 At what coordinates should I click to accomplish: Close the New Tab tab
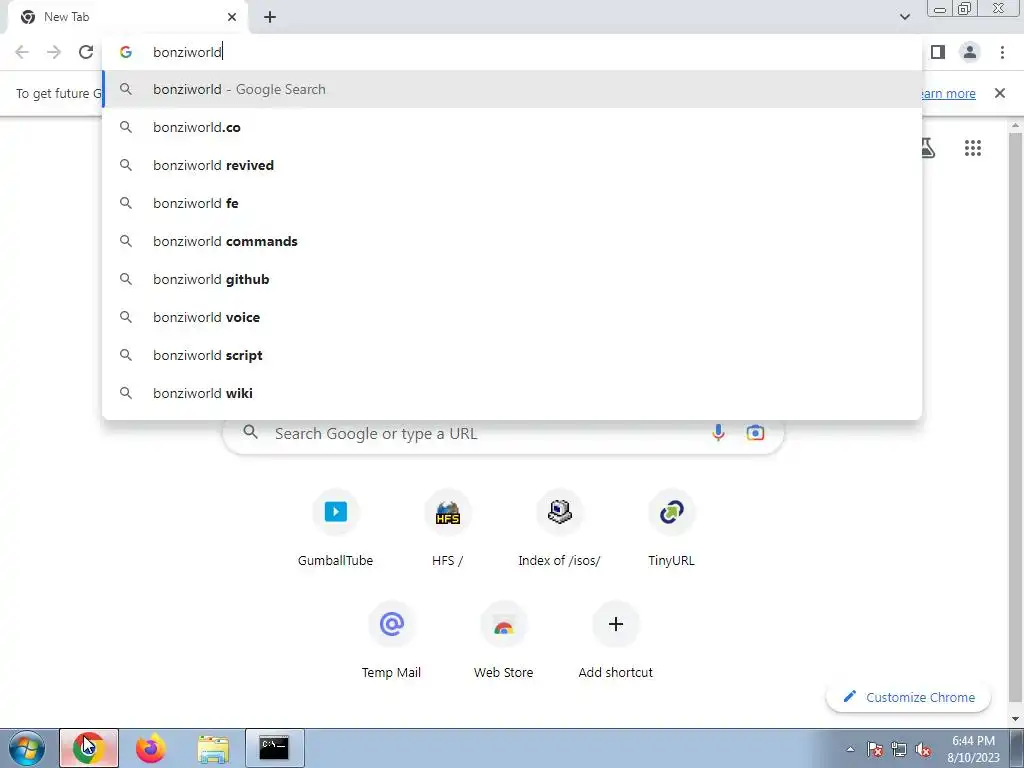coord(232,17)
